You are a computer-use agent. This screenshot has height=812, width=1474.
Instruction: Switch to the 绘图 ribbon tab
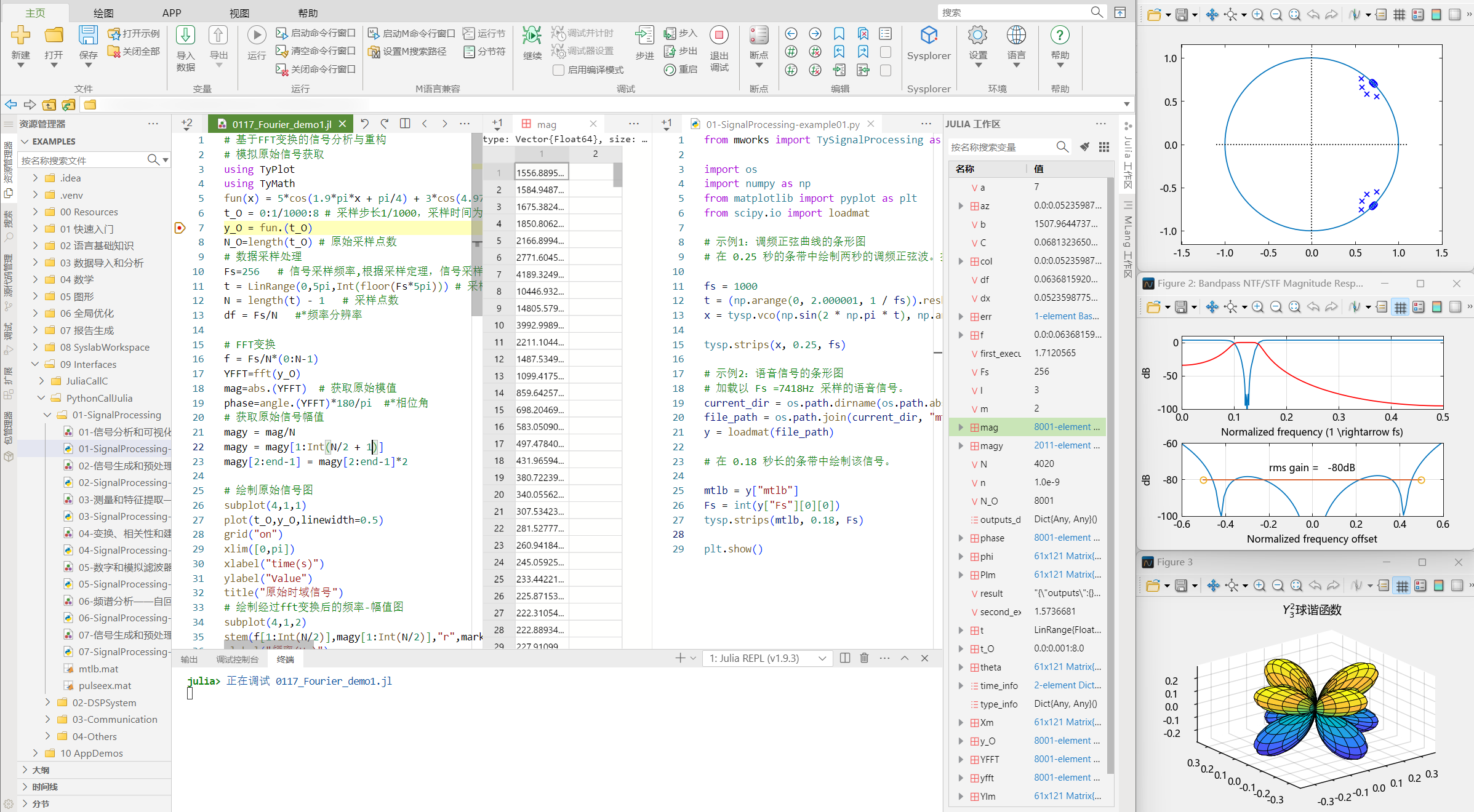[x=103, y=13]
